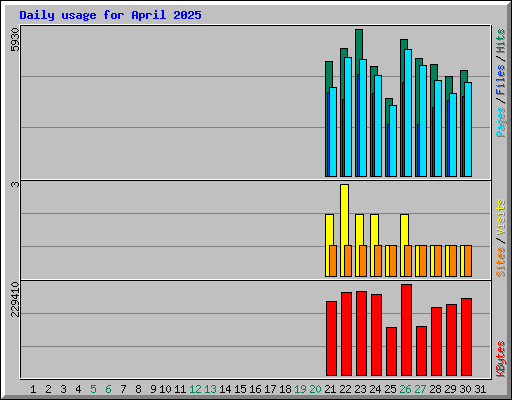Viewport: 512px width, 400px height.
Task: Click day label 30 on x-axis
Action: [x=465, y=389]
